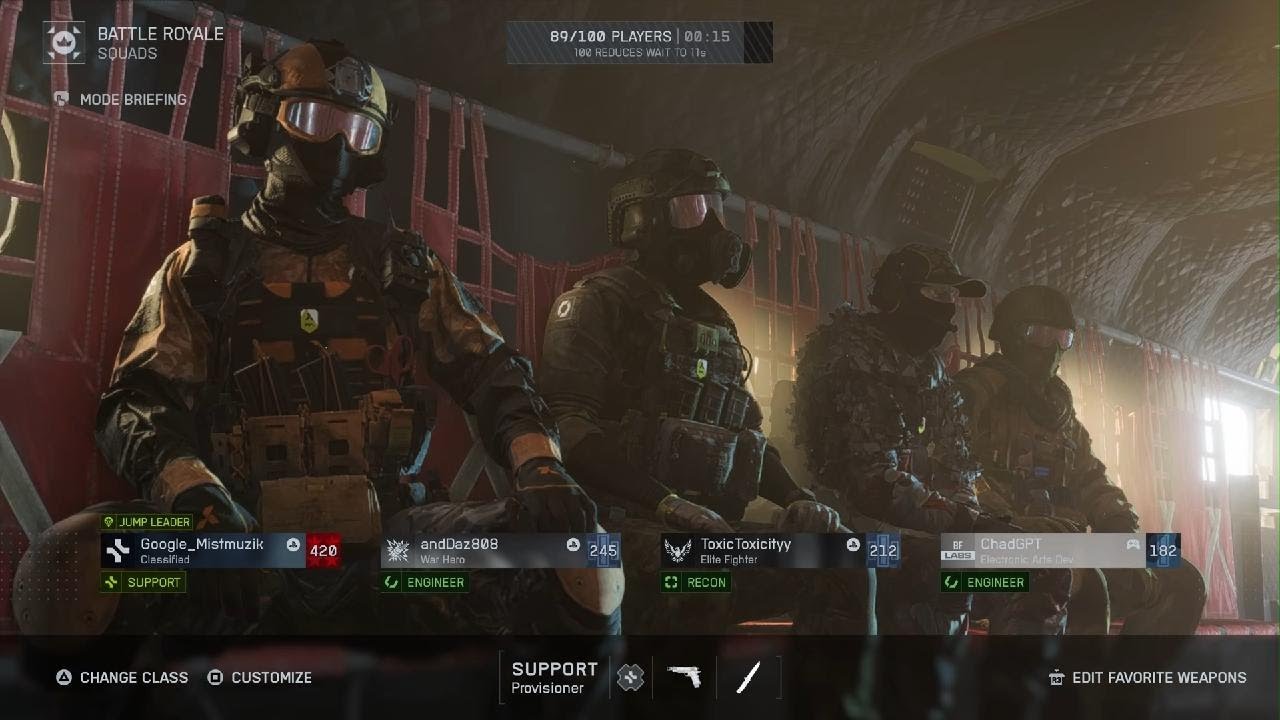Click the '100 reduces wait to 11s' text
The height and width of the screenshot is (720, 1280).
tap(640, 52)
